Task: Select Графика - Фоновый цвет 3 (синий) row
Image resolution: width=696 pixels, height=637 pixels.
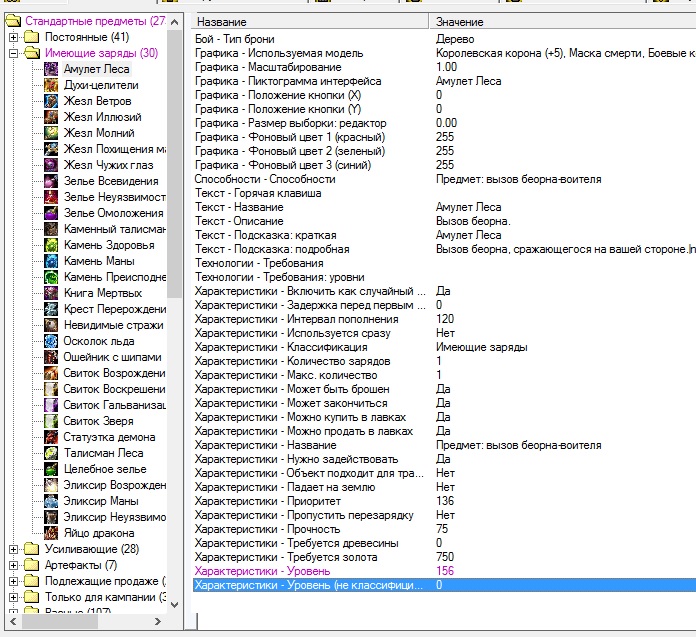Action: pyautogui.click(x=444, y=165)
